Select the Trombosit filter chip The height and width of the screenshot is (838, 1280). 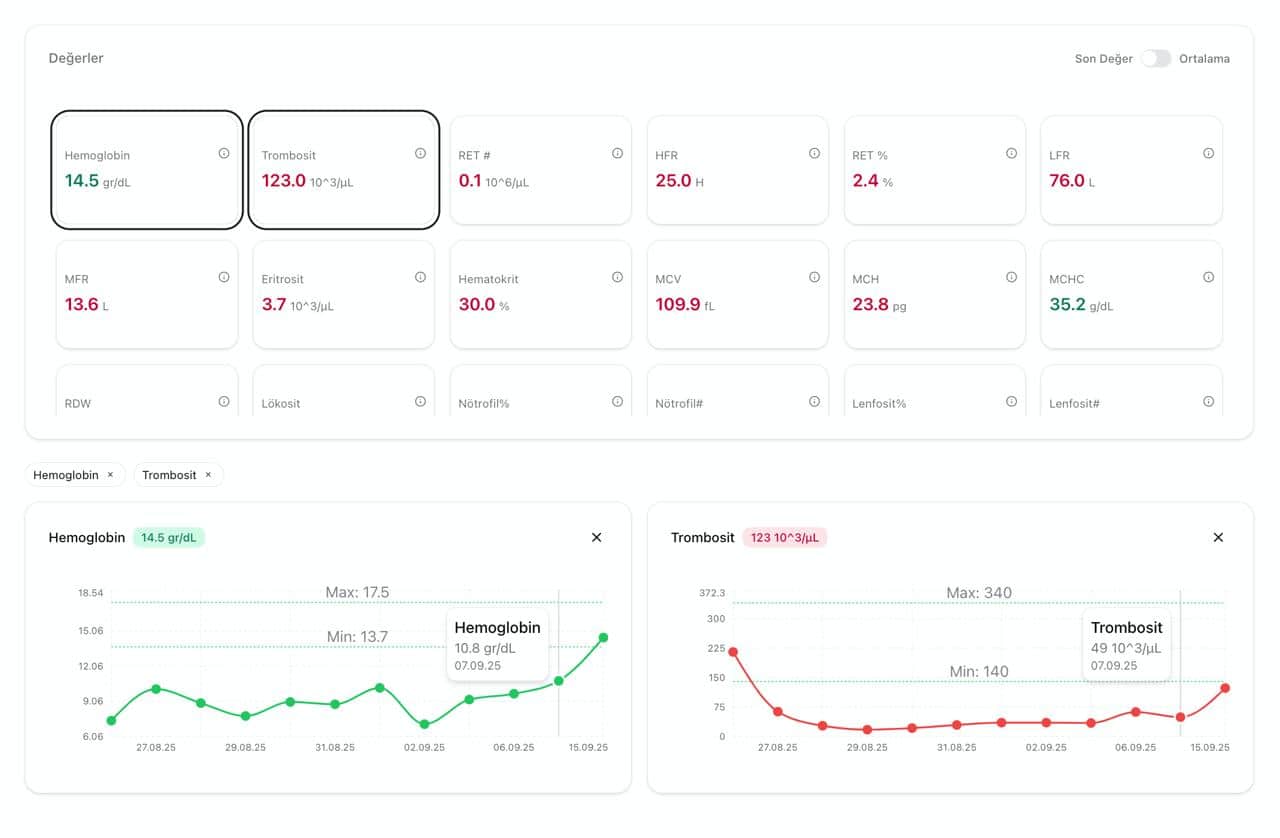[x=178, y=474]
